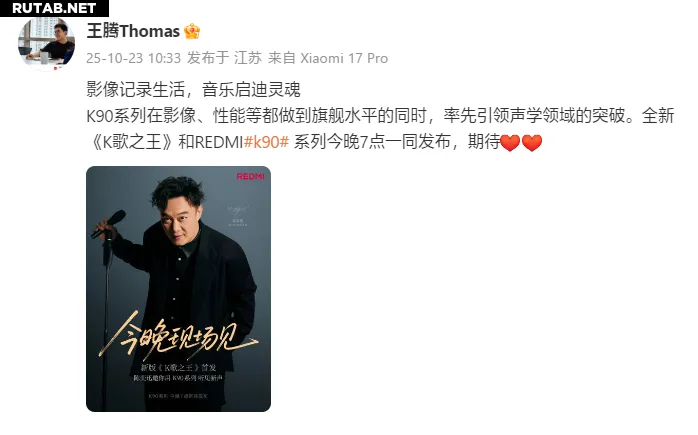Click the singer's face in the poster
Image resolution: width=698 pixels, height=435 pixels.
pyautogui.click(x=181, y=221)
